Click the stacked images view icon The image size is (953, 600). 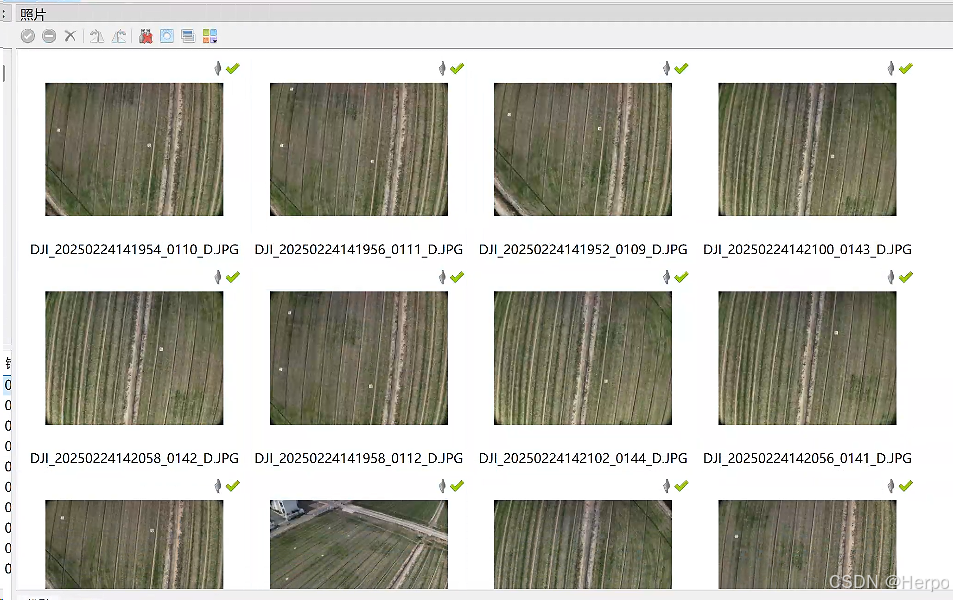(x=188, y=36)
